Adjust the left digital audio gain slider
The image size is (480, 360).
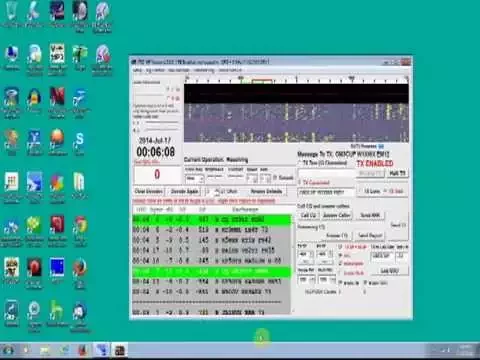(161, 122)
